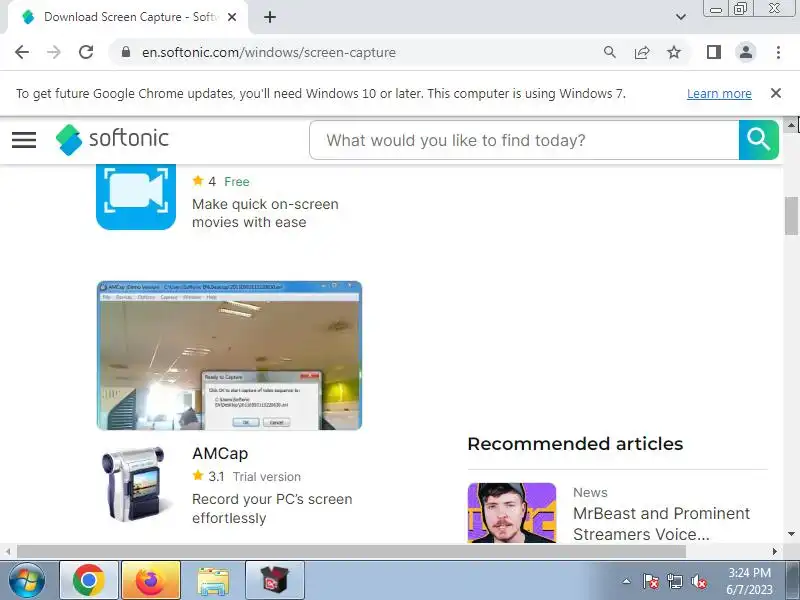
Task: Open Windows Explorer from the taskbar
Action: point(213,581)
